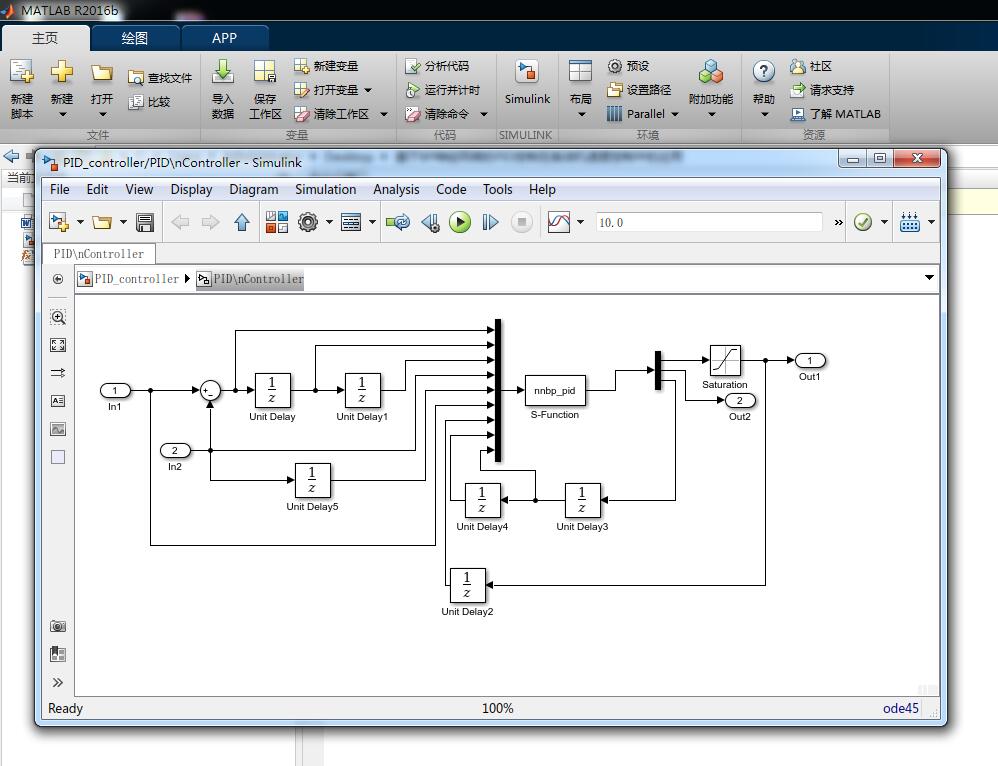The image size is (998, 766).
Task: Click the Simulink Save model icon
Action: coord(145,222)
